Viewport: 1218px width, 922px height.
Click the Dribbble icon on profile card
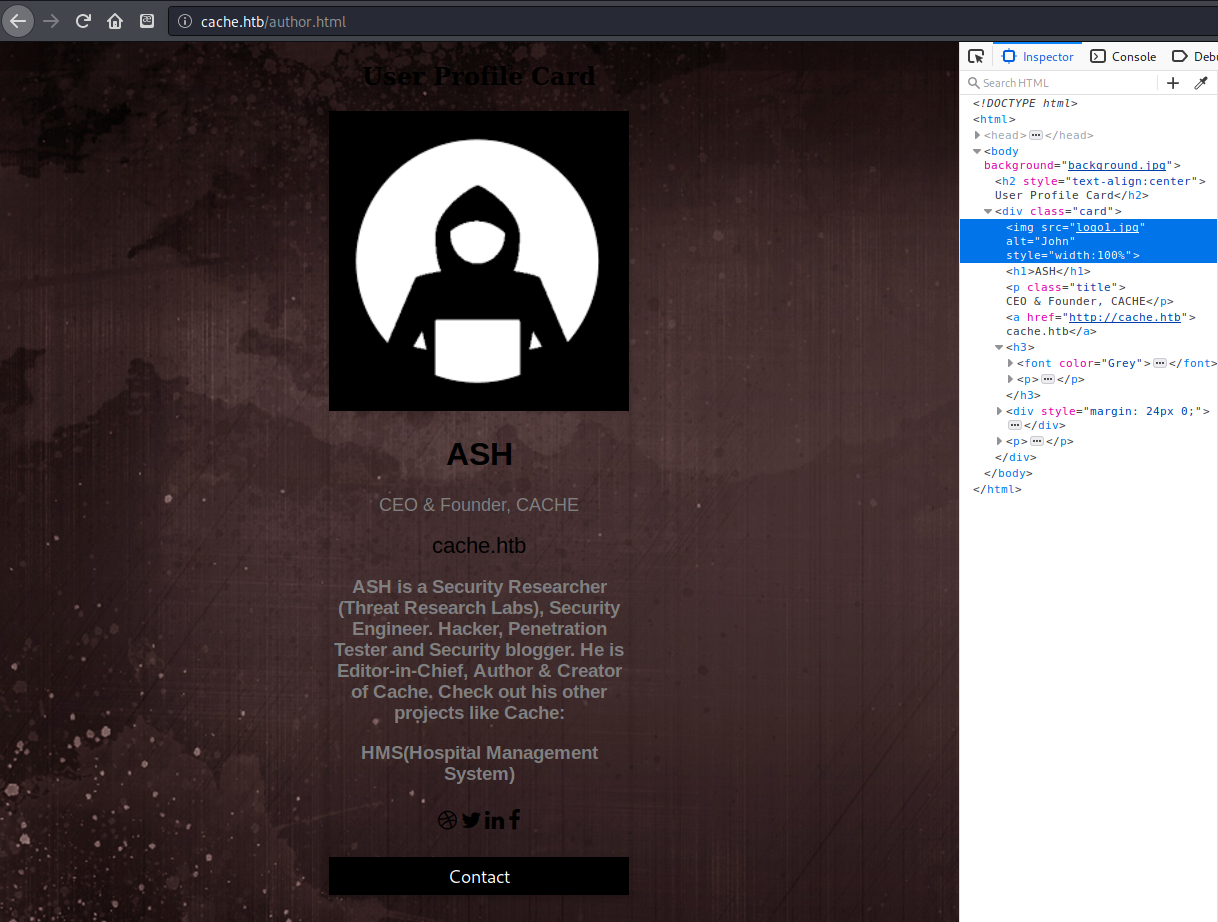[447, 820]
